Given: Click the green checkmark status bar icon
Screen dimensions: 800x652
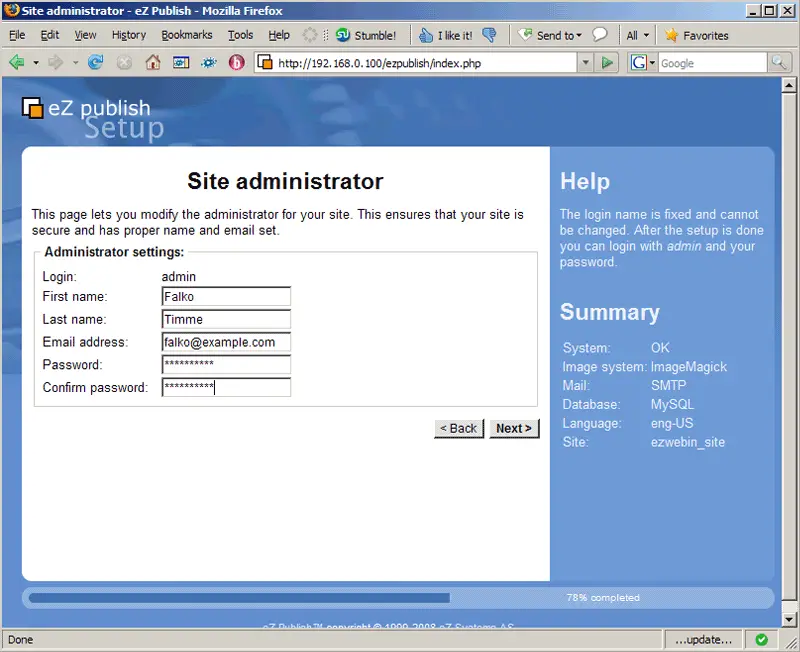Looking at the screenshot, I should [761, 639].
